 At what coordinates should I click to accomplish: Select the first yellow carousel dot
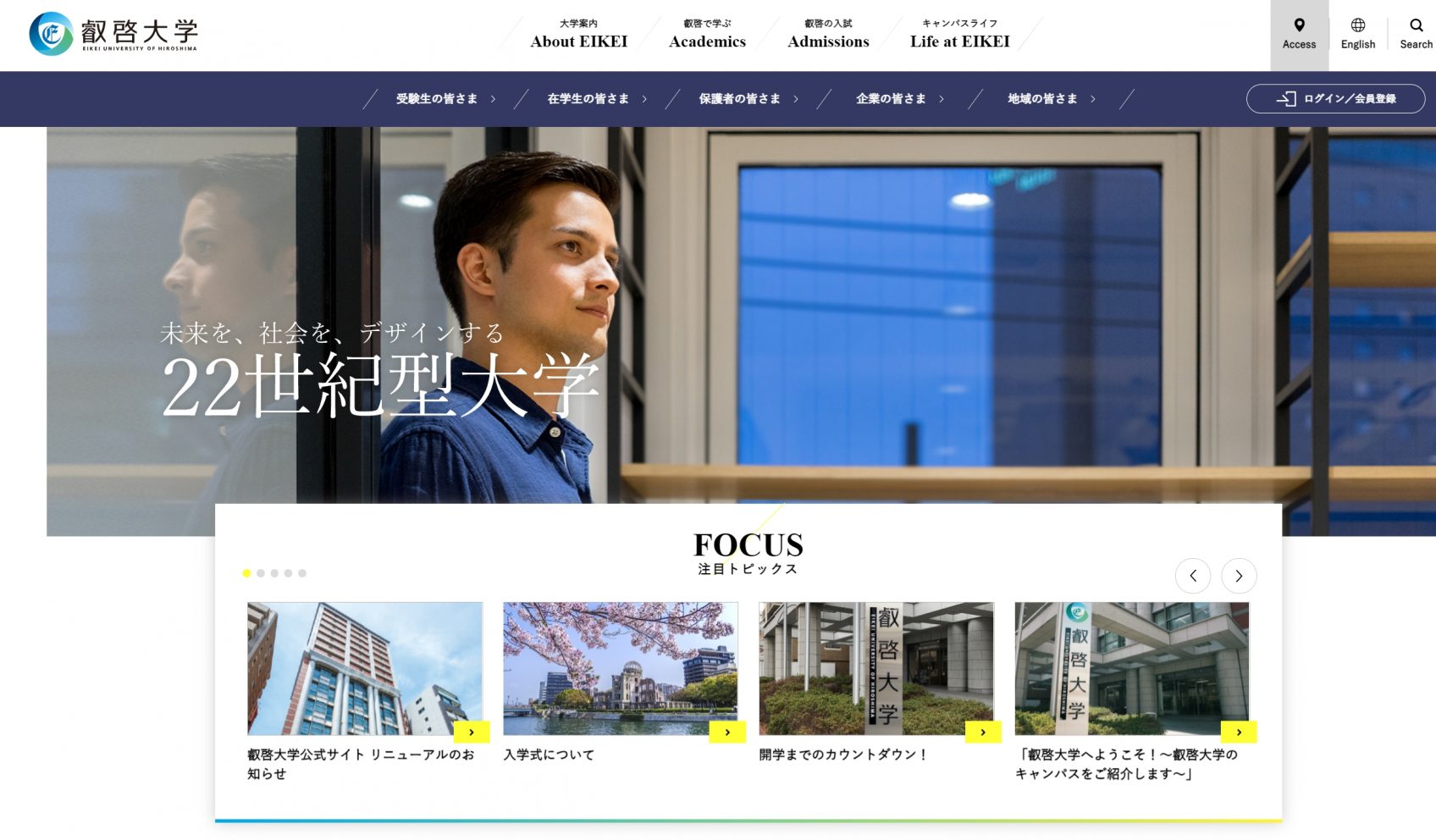coord(246,573)
